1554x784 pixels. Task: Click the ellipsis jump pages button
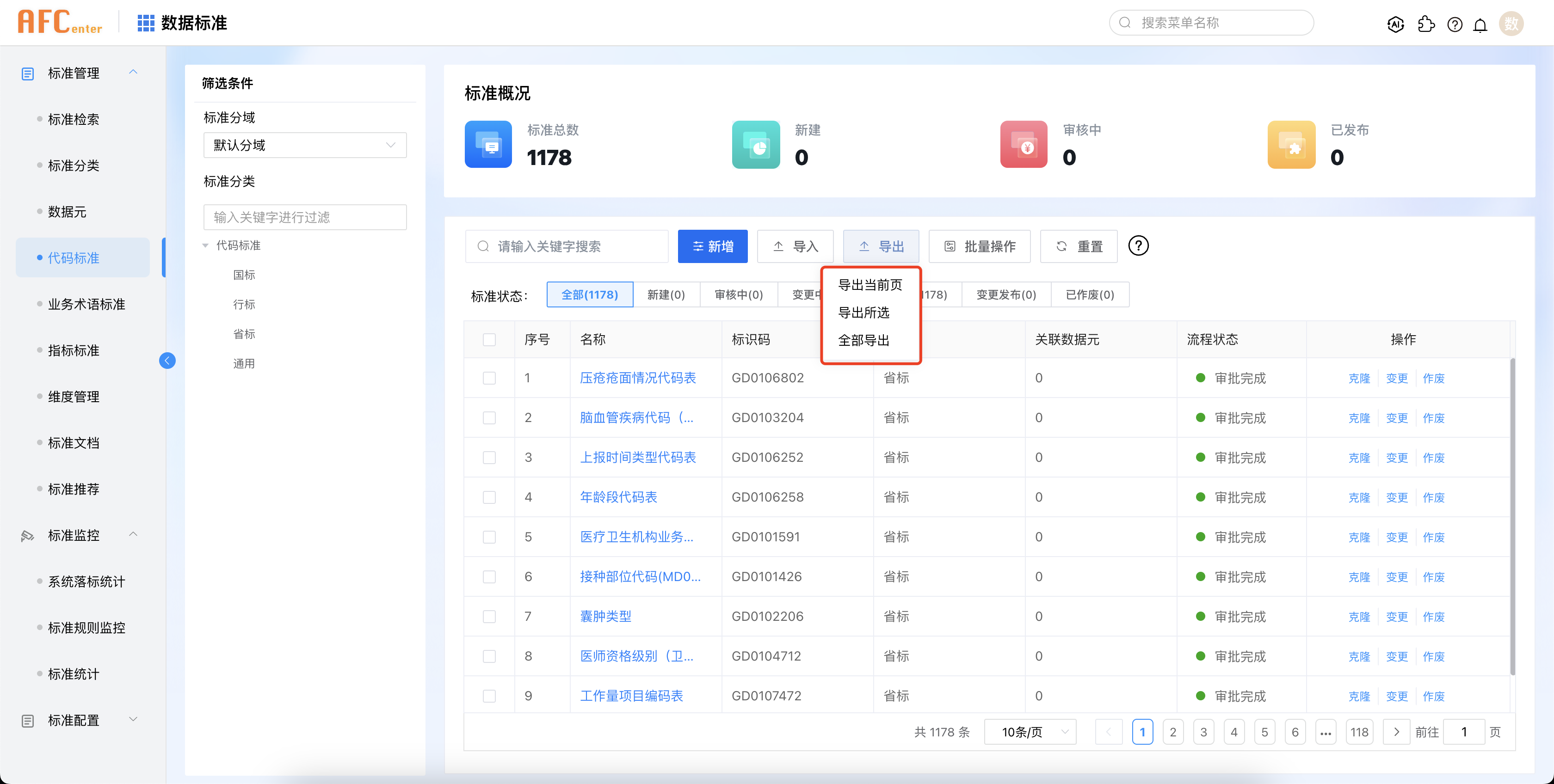pyautogui.click(x=1326, y=732)
